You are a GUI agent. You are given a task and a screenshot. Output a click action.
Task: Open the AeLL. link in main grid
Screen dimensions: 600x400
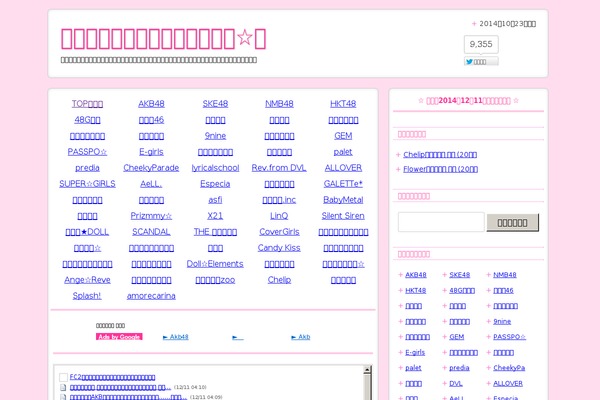tap(151, 184)
